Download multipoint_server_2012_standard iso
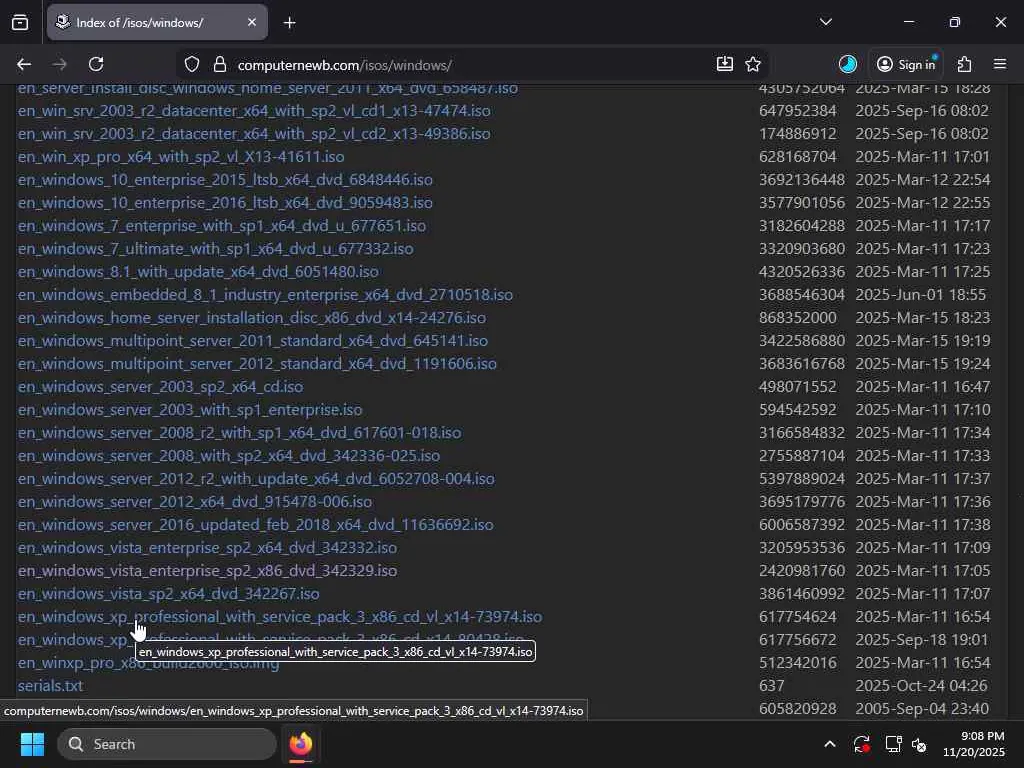Image resolution: width=1024 pixels, height=768 pixels. pos(257,363)
